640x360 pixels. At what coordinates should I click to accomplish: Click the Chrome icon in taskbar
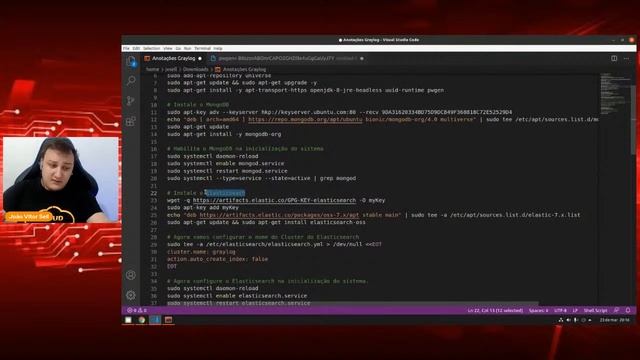click(x=142, y=320)
